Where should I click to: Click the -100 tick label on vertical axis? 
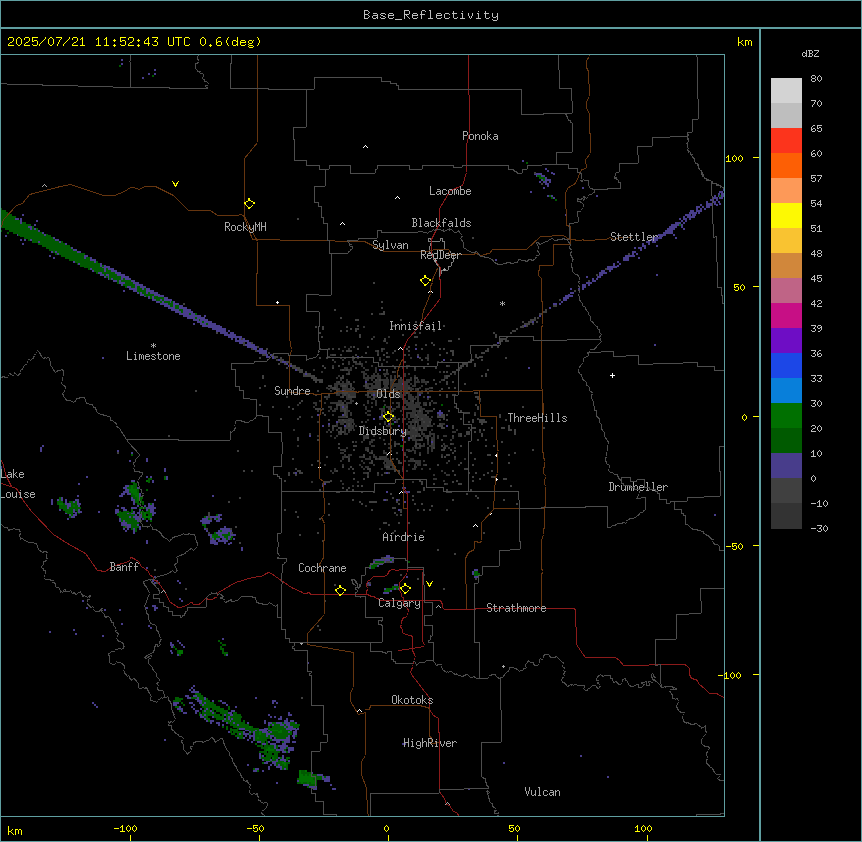pyautogui.click(x=731, y=675)
